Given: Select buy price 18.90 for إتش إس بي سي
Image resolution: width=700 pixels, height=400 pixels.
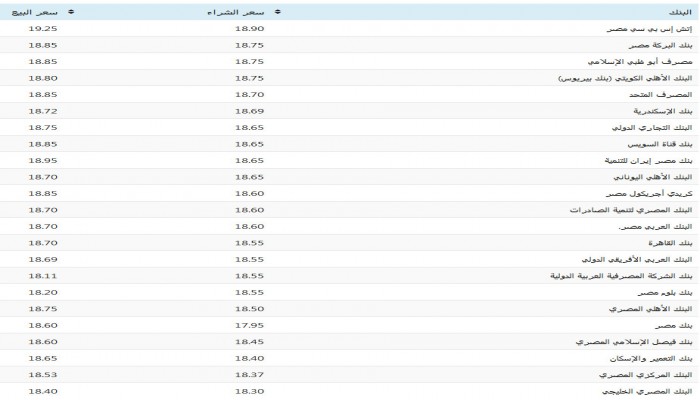Looking at the screenshot, I should (x=250, y=29).
